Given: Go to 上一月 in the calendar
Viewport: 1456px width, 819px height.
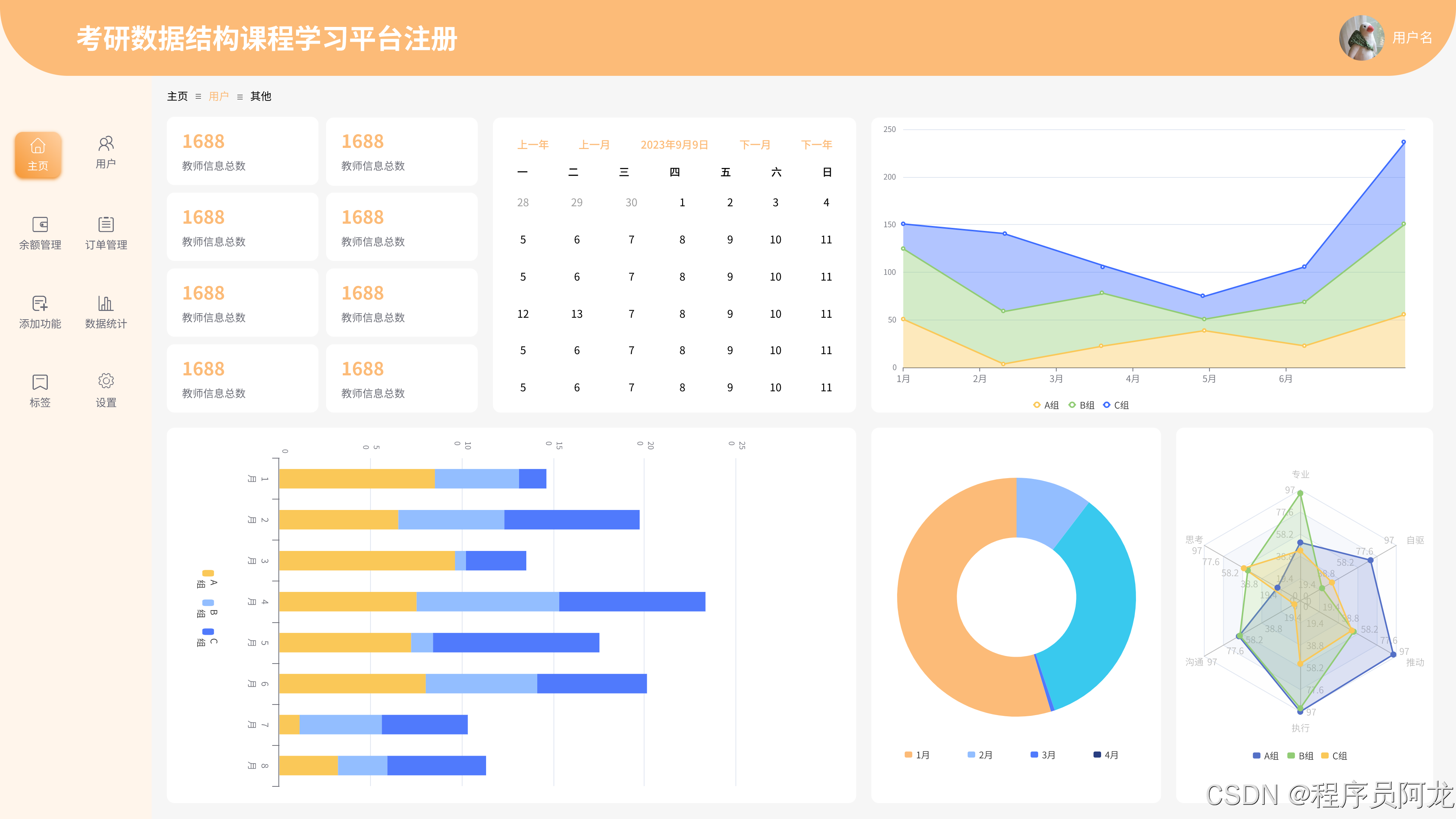Looking at the screenshot, I should (x=593, y=145).
